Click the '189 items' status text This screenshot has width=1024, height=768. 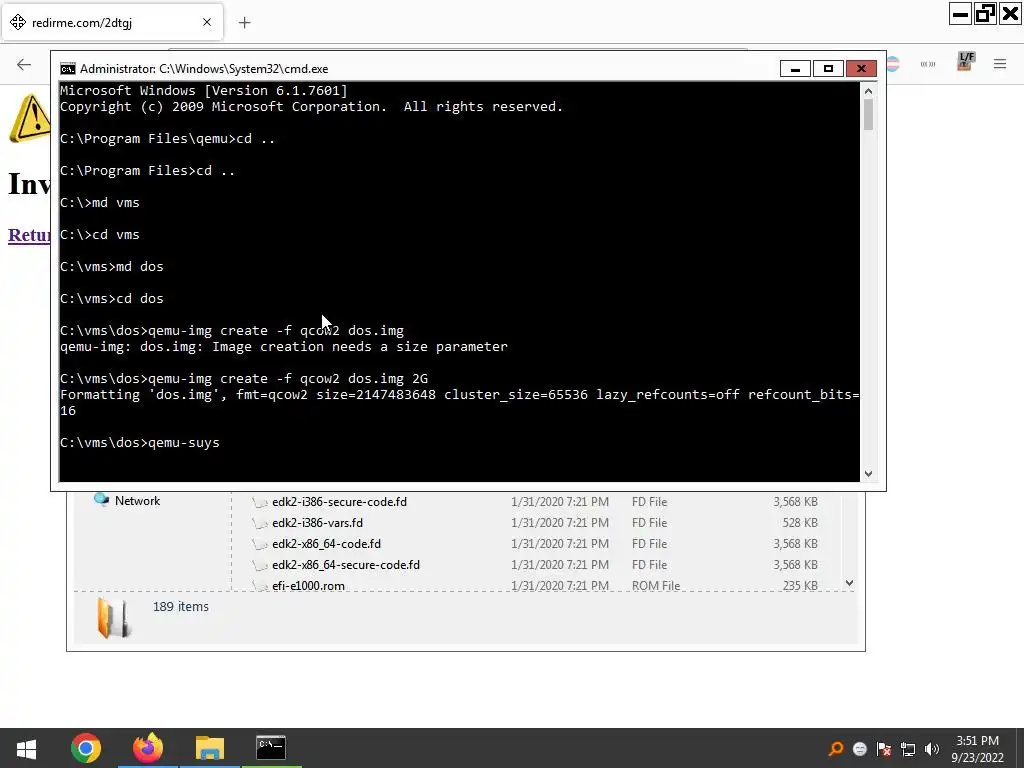pos(181,607)
